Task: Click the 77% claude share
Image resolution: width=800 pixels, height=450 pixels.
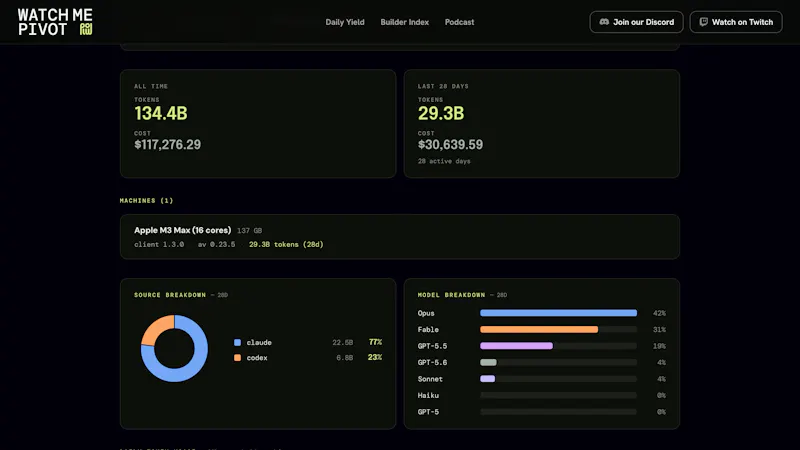Action: [x=376, y=342]
